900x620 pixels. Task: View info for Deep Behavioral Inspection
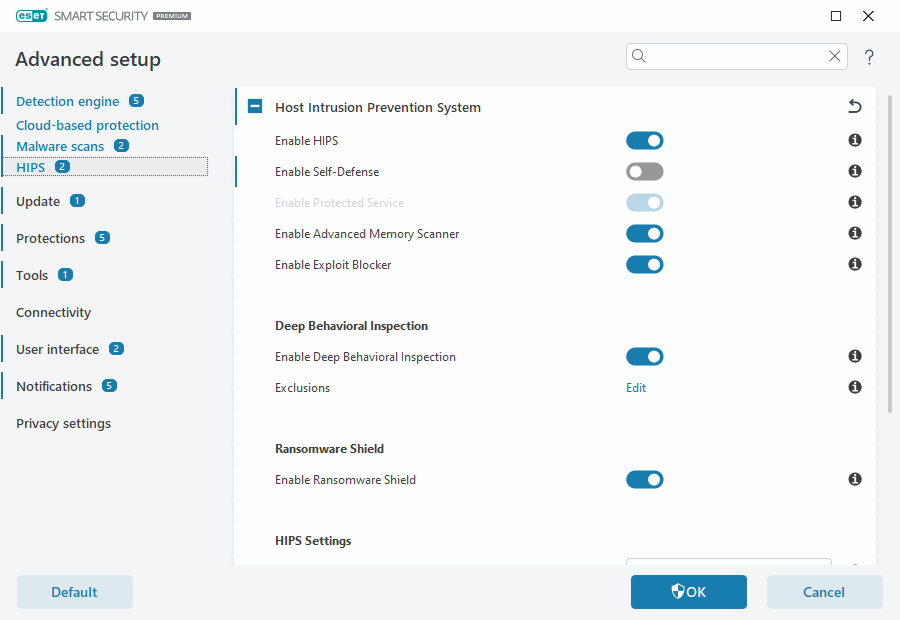[x=855, y=357]
